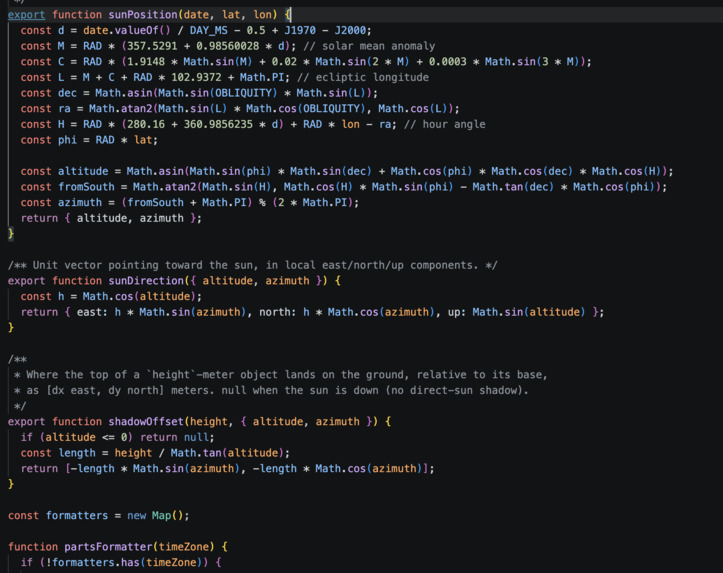
Task: Click 'if (altitude <= 0) return null;' line
Action: click(x=118, y=438)
